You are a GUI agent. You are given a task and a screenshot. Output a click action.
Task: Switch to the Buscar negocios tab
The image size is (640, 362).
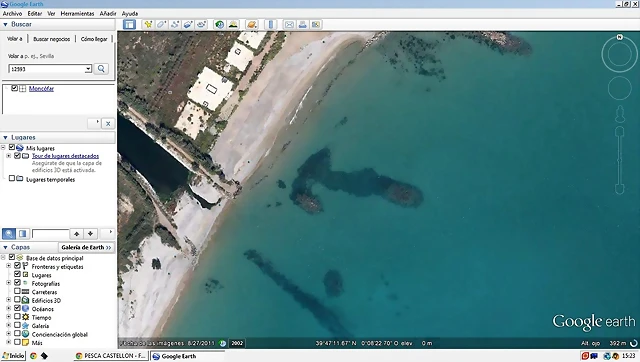51,39
